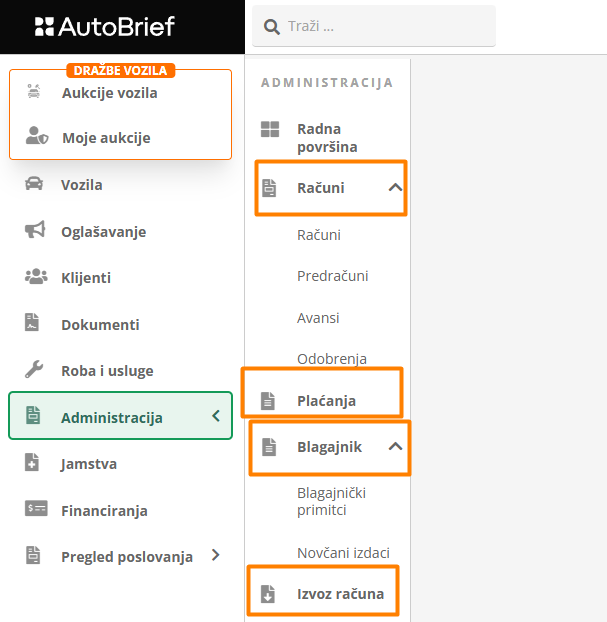Click the Radna površina grid icon
This screenshot has width=607, height=622.
[x=270, y=129]
